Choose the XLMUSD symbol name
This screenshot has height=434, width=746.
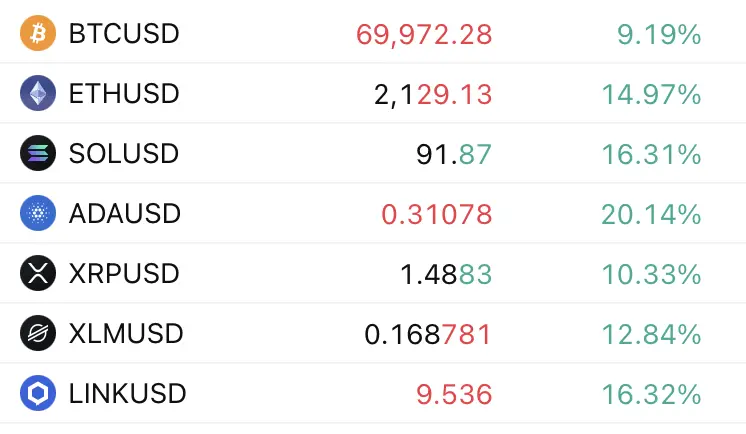coord(126,334)
